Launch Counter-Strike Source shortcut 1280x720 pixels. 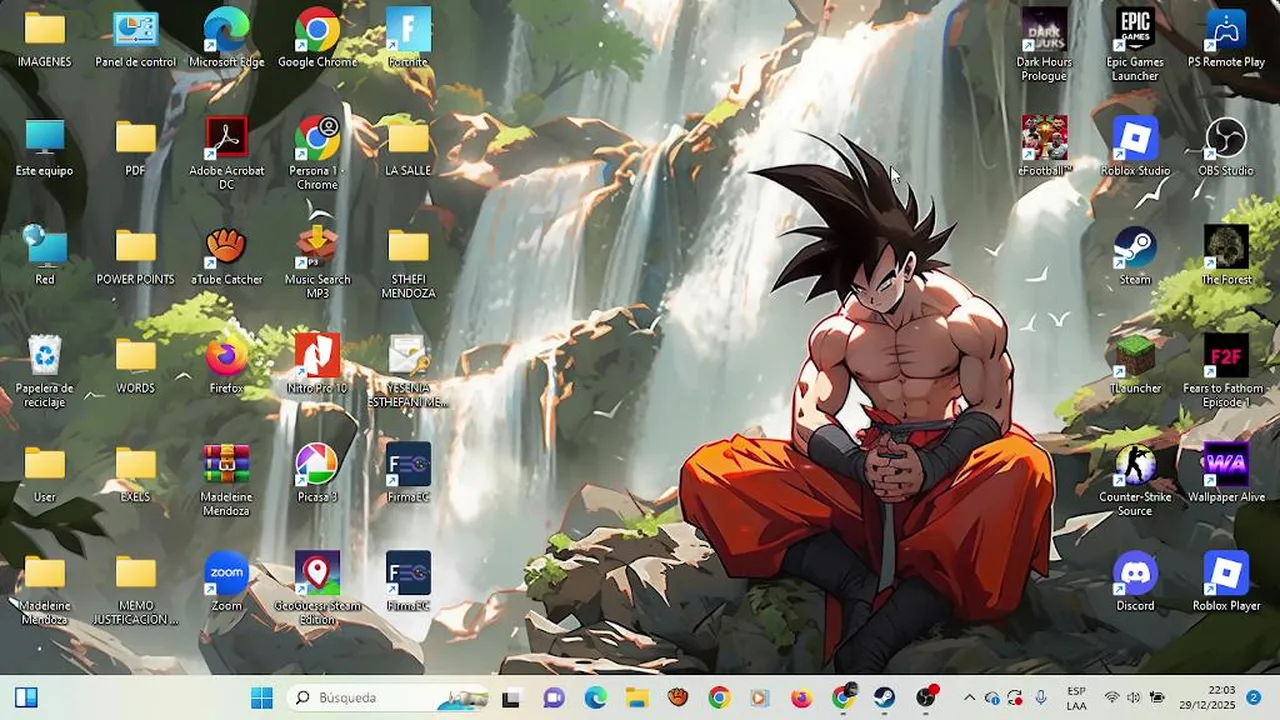(1135, 480)
